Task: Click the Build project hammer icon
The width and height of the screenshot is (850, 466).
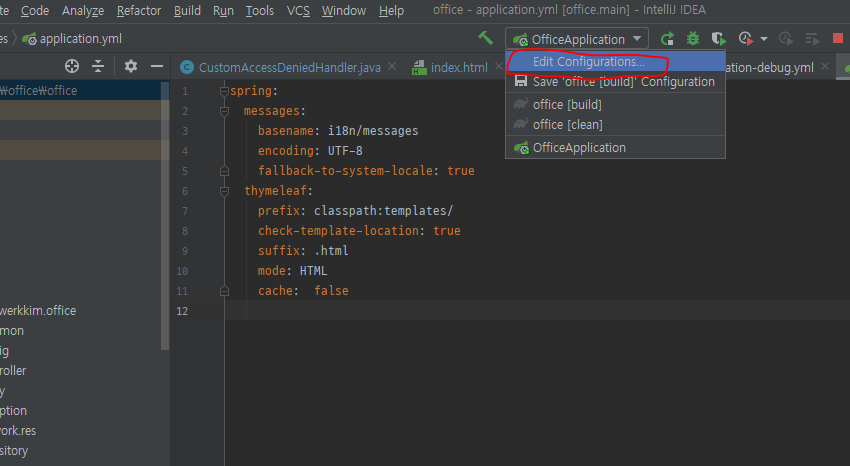Action: [x=485, y=38]
